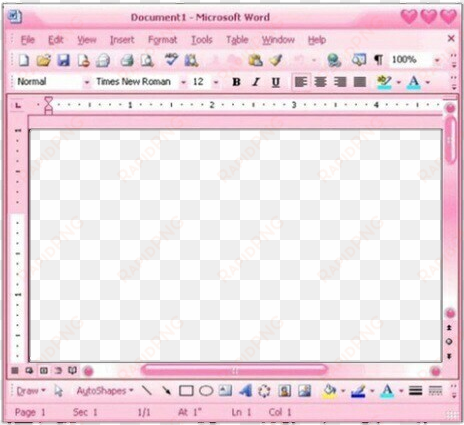
Task: Open the 100% zoom dropdown
Action: pyautogui.click(x=437, y=60)
